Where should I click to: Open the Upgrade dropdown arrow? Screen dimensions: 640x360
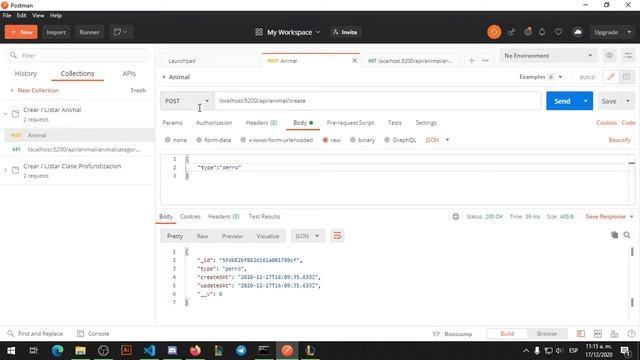pyautogui.click(x=629, y=32)
